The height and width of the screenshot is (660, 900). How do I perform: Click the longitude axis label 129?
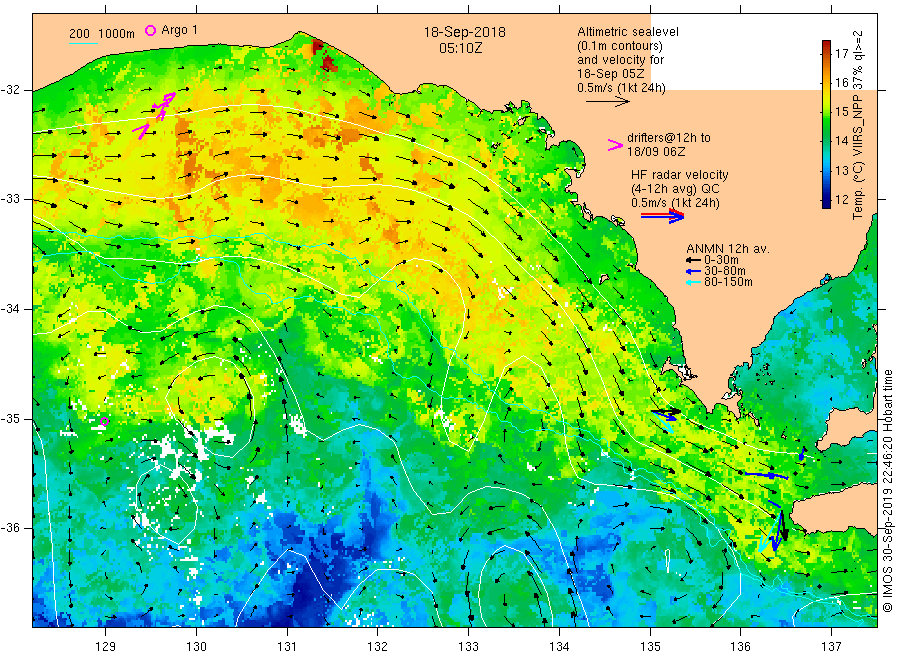[x=106, y=647]
